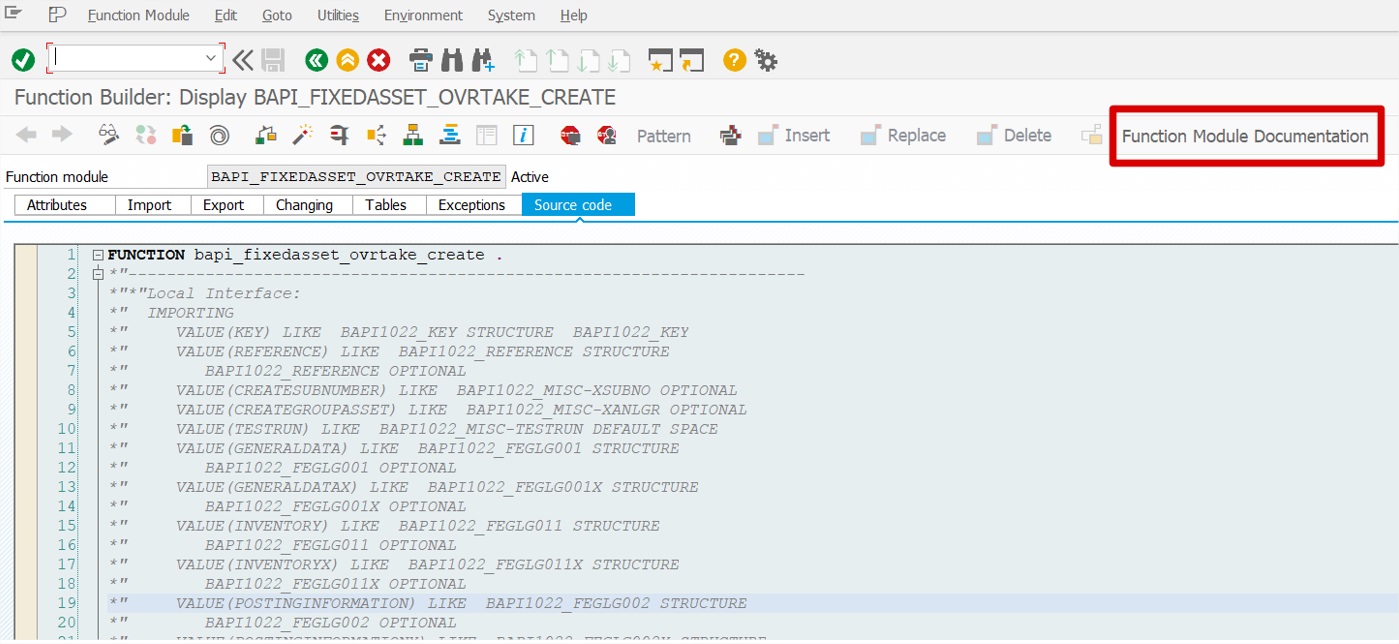Go back using the green Back arrow icon
The height and width of the screenshot is (644, 1399).
click(316, 60)
